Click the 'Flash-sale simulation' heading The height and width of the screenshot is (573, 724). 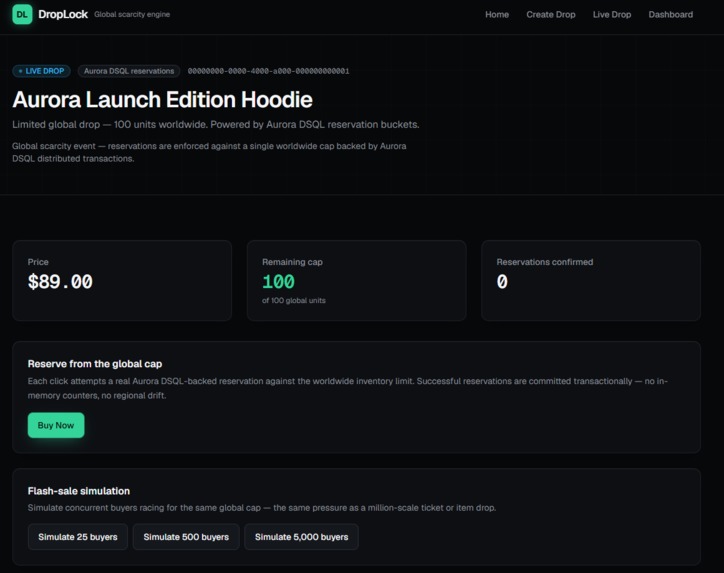78,491
